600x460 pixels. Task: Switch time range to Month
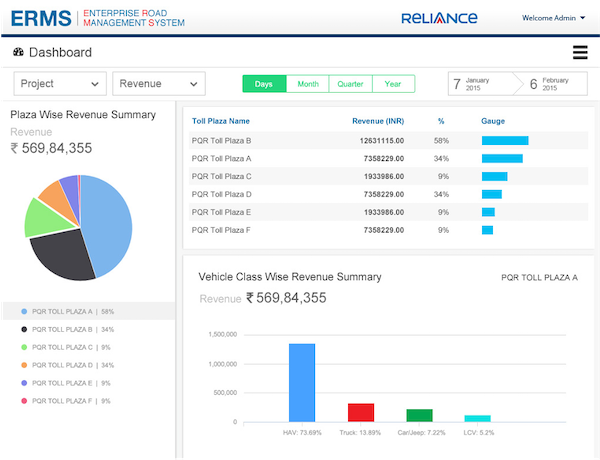(308, 84)
